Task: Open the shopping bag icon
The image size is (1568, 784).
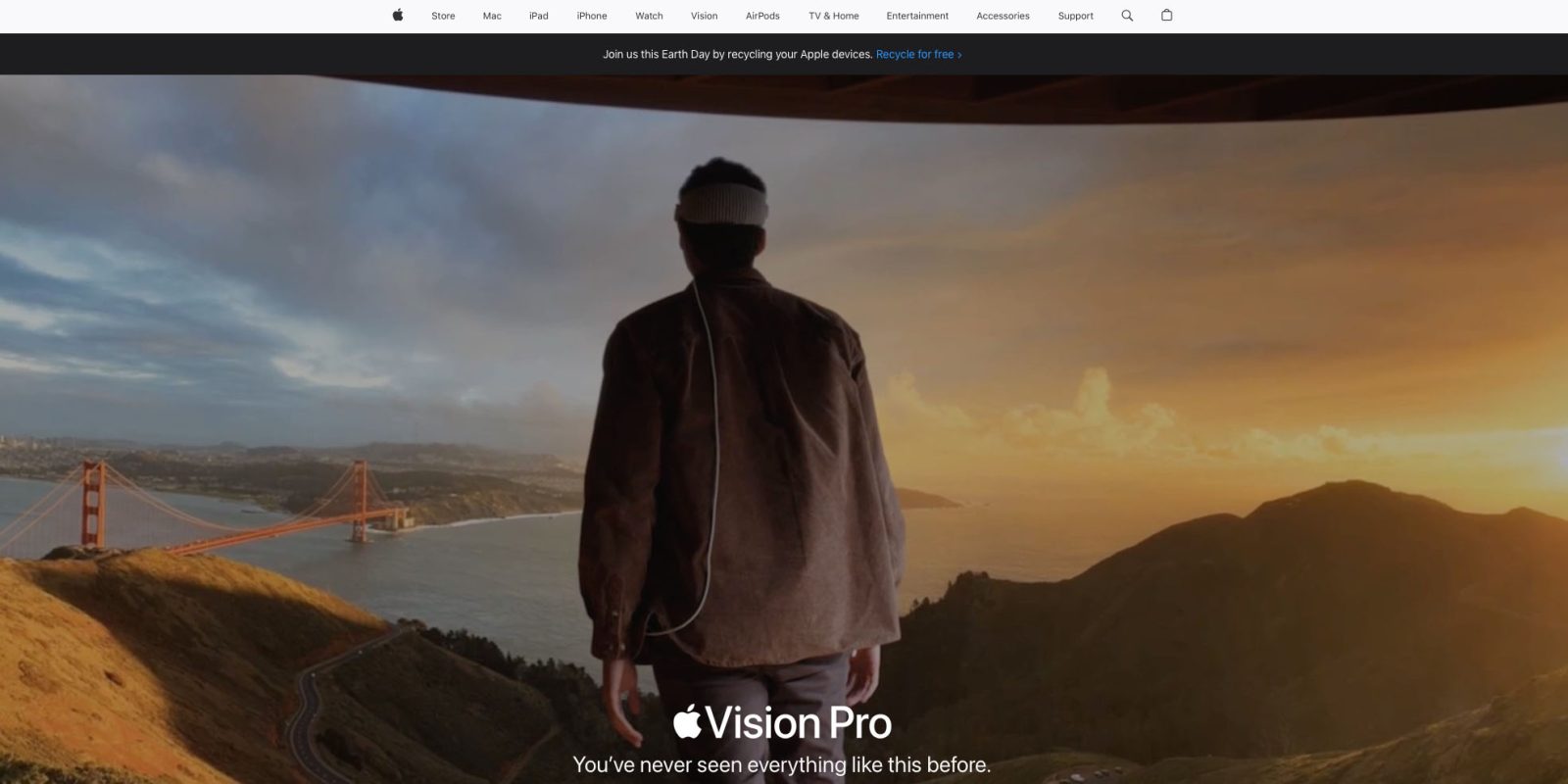Action: coord(1166,16)
